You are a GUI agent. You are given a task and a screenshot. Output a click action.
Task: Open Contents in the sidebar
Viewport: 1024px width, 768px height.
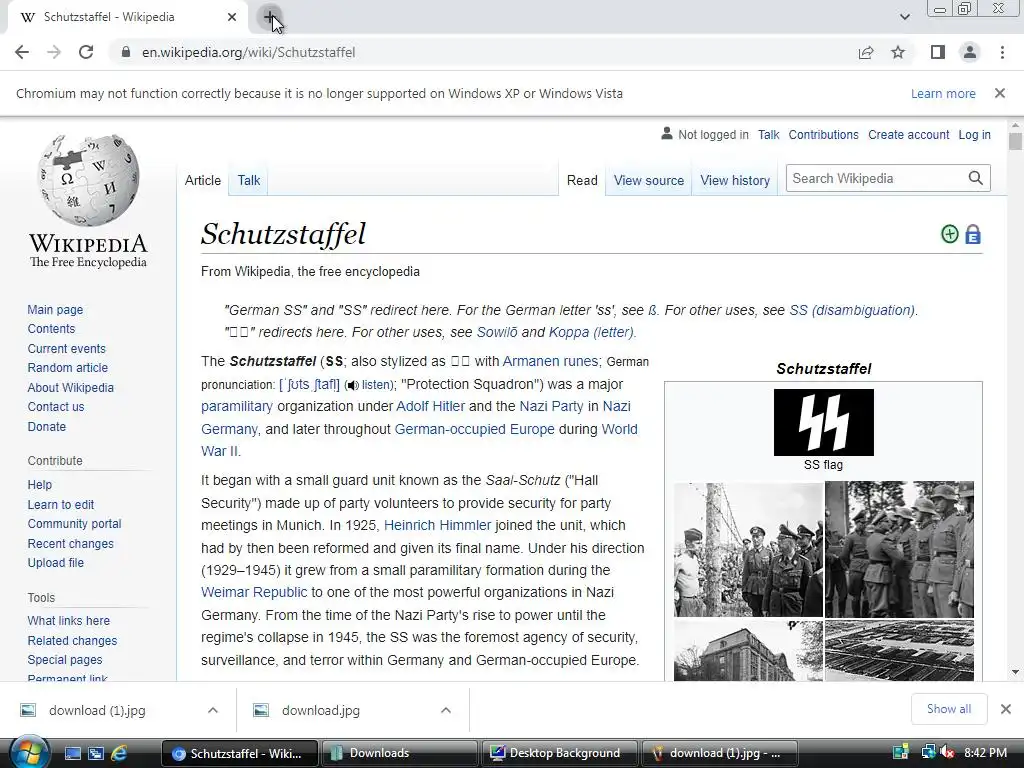point(51,328)
